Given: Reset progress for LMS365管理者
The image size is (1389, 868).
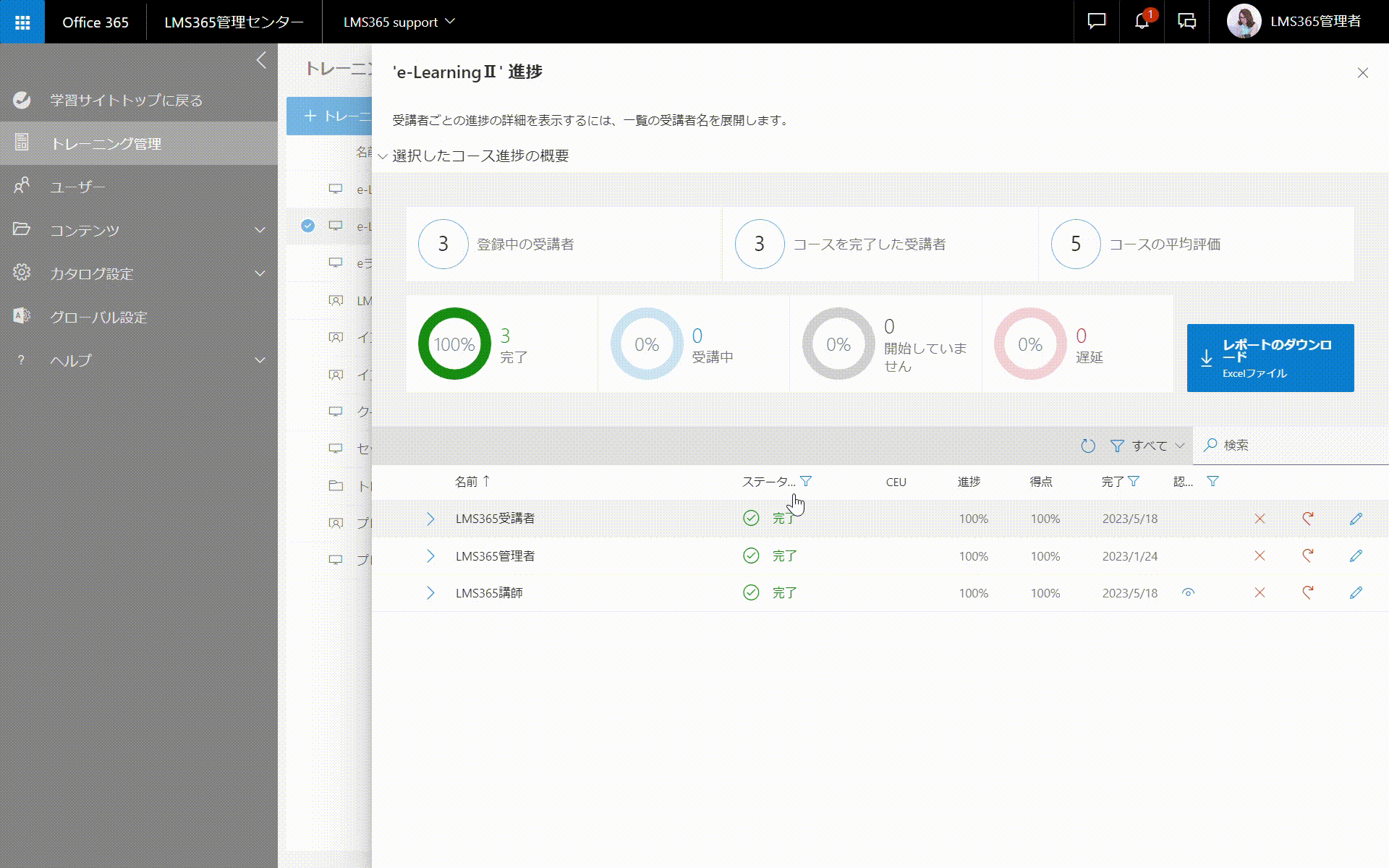Looking at the screenshot, I should click(x=1308, y=556).
